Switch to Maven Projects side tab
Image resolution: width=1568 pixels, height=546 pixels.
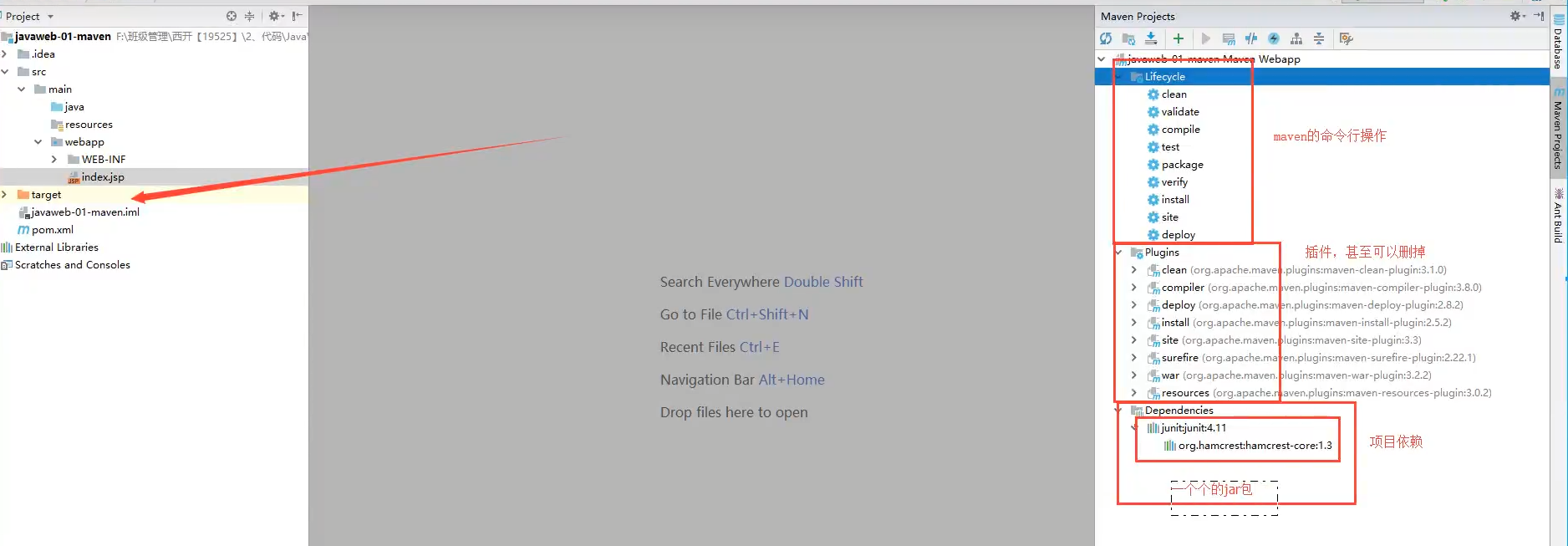[x=1559, y=130]
